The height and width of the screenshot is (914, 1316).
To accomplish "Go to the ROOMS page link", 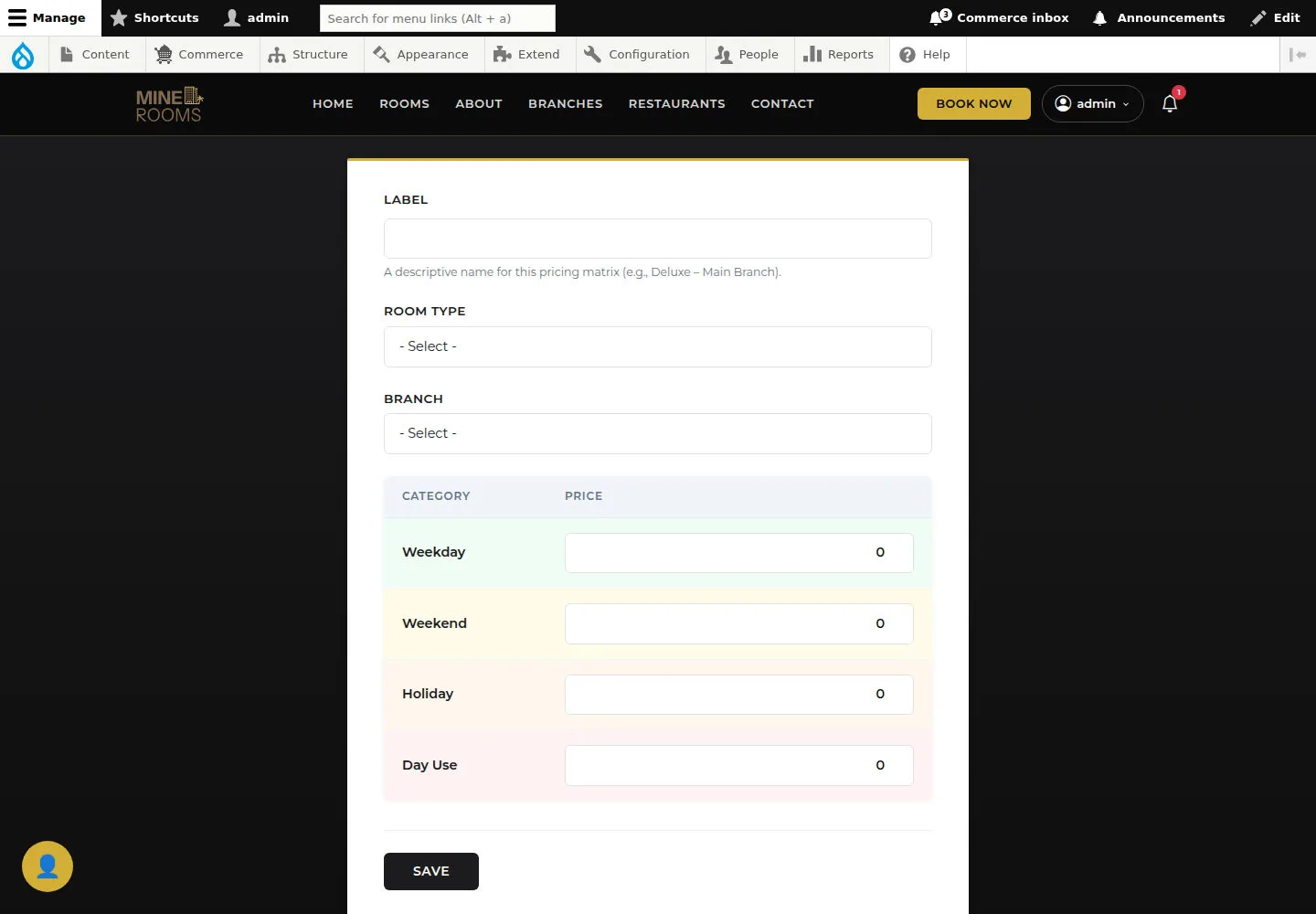I will (x=404, y=104).
